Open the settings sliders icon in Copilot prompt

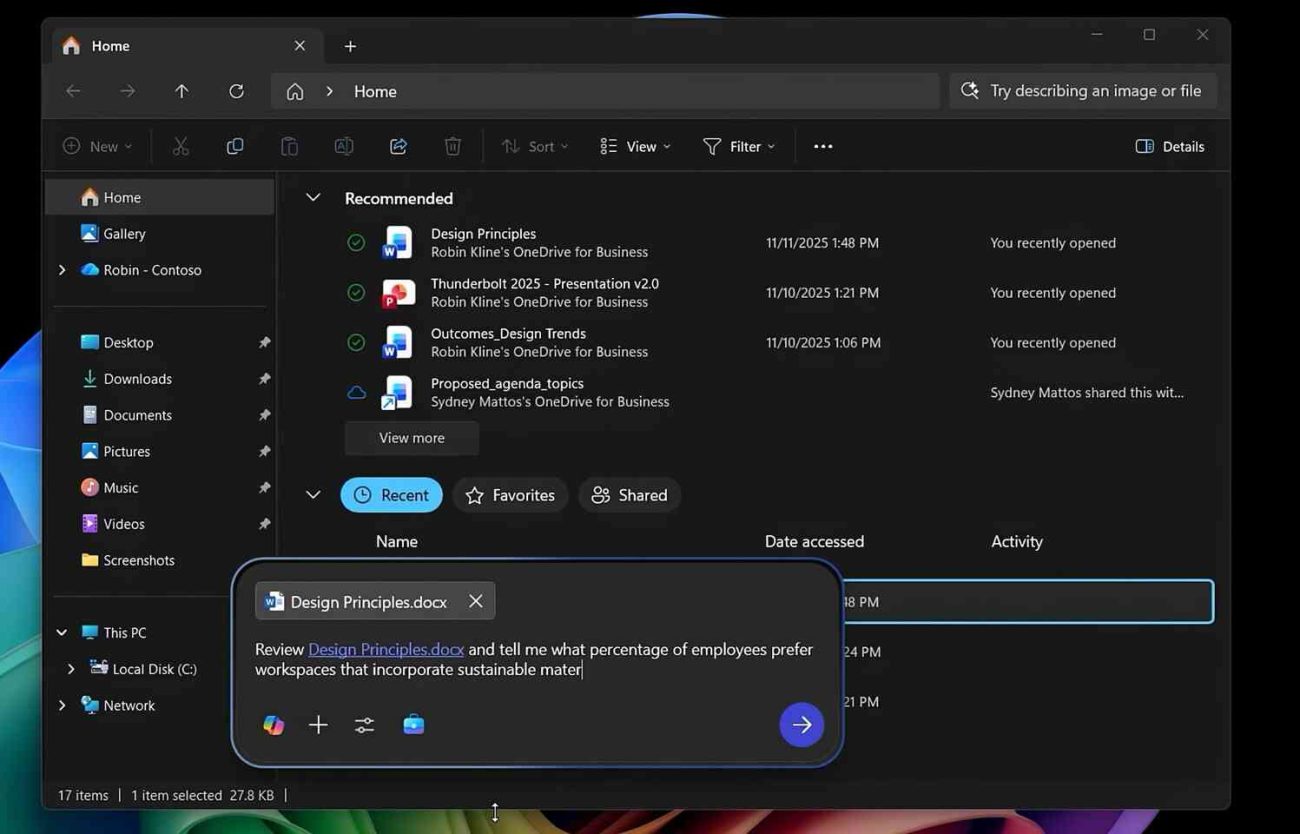[x=363, y=724]
